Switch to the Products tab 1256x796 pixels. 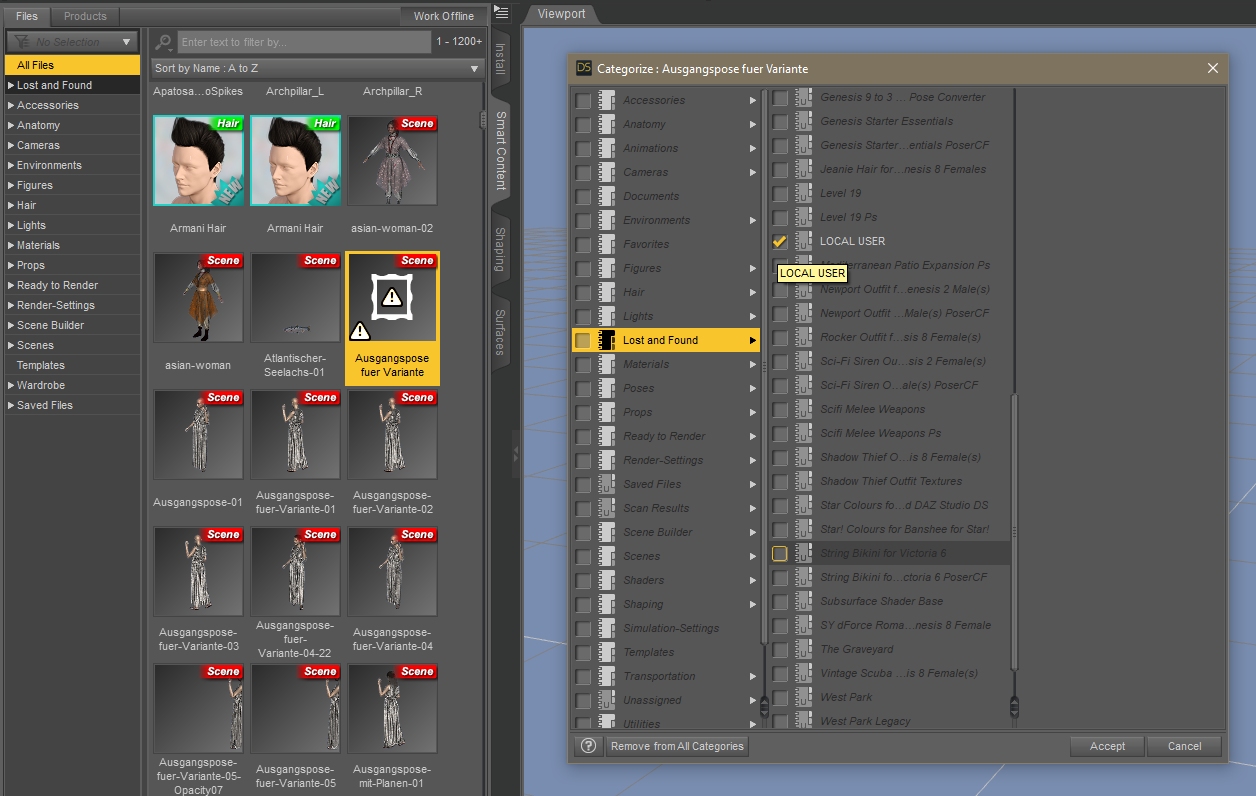[x=85, y=16]
